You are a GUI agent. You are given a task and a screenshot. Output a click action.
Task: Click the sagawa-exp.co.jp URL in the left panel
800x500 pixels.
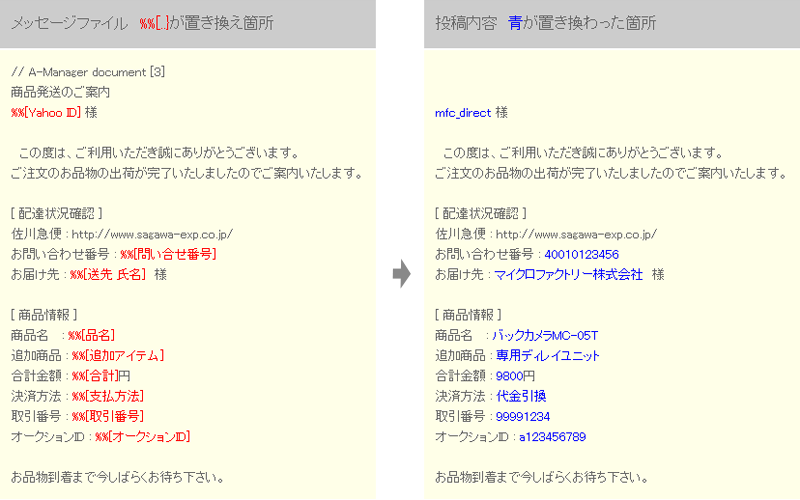[x=152, y=234]
